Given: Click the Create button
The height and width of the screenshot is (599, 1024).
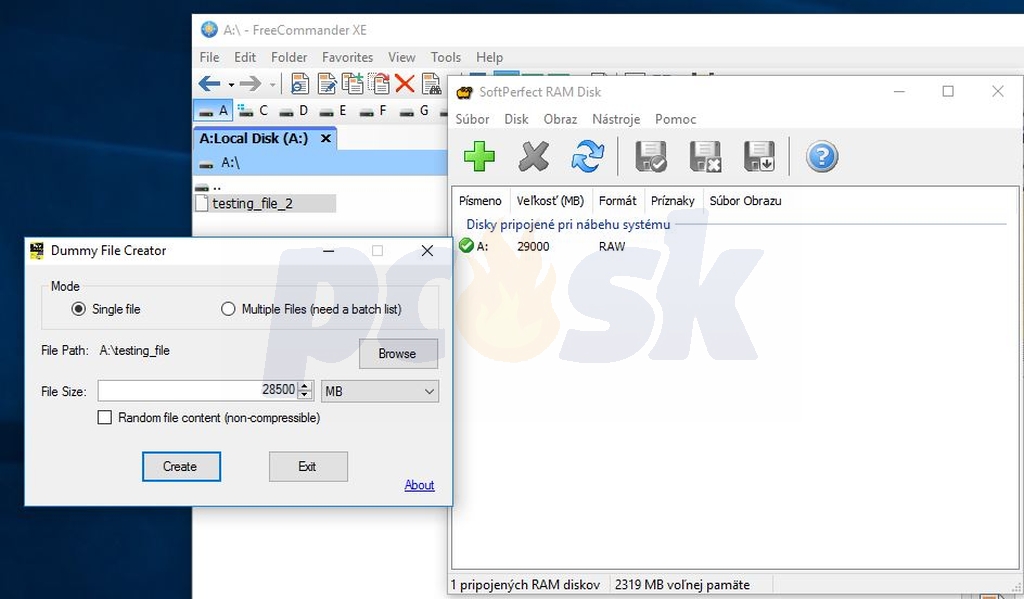Looking at the screenshot, I should pyautogui.click(x=181, y=466).
